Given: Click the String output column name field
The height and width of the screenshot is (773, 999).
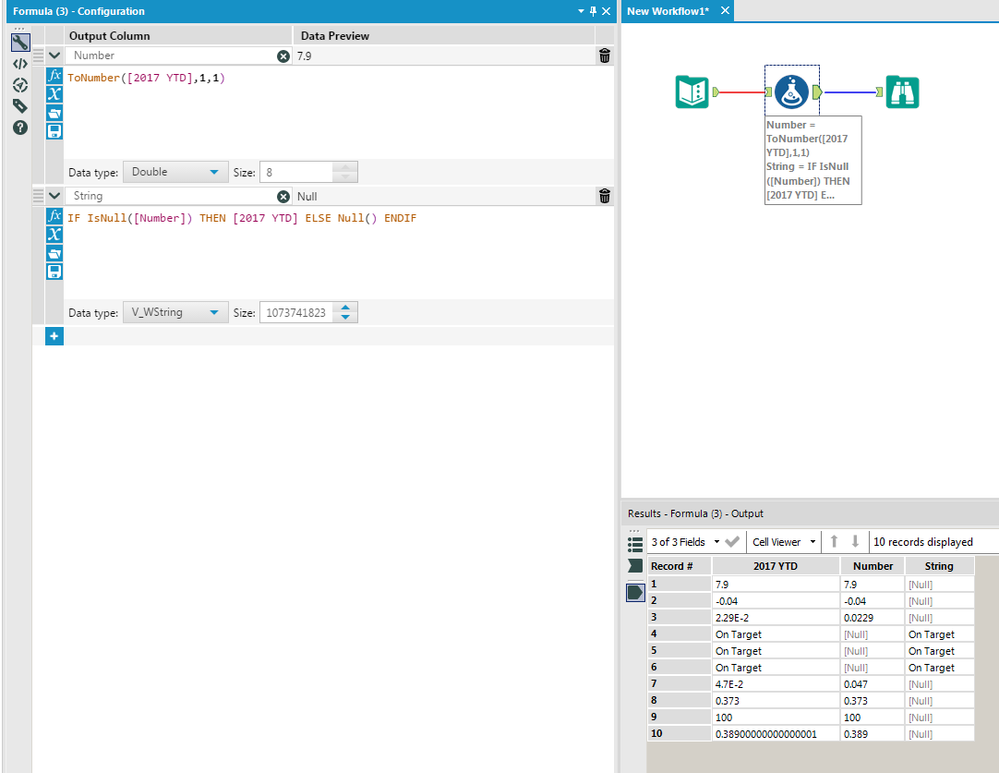Looking at the screenshot, I should click(171, 196).
